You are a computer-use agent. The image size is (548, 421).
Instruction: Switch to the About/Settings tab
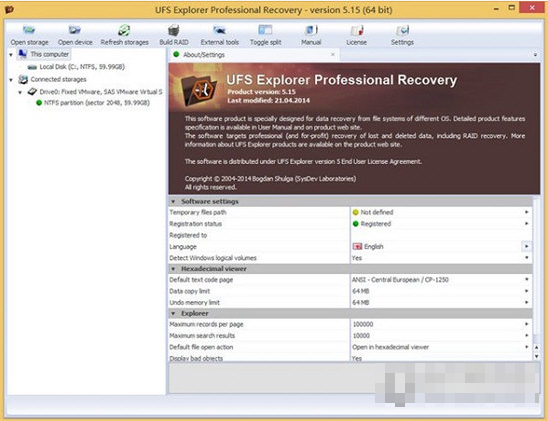click(x=204, y=55)
